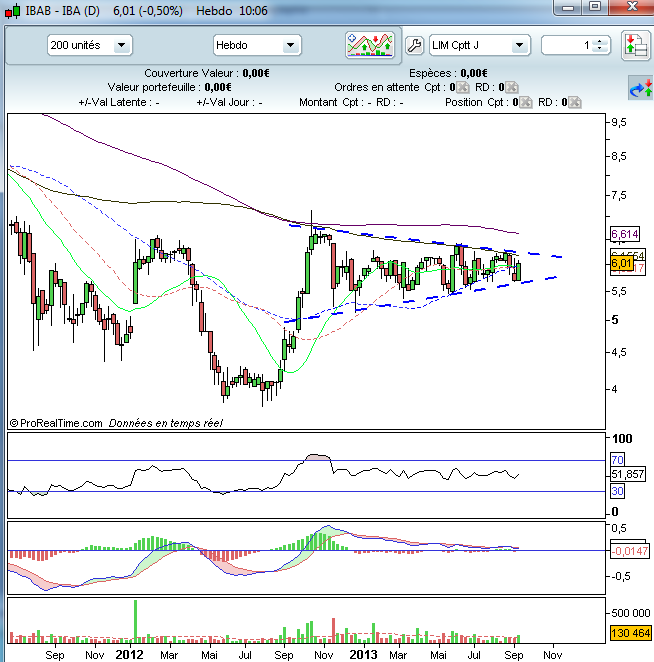Decrease quantity with the down stepper arrow
Screen dimensions: 654x662
[x=600, y=49]
